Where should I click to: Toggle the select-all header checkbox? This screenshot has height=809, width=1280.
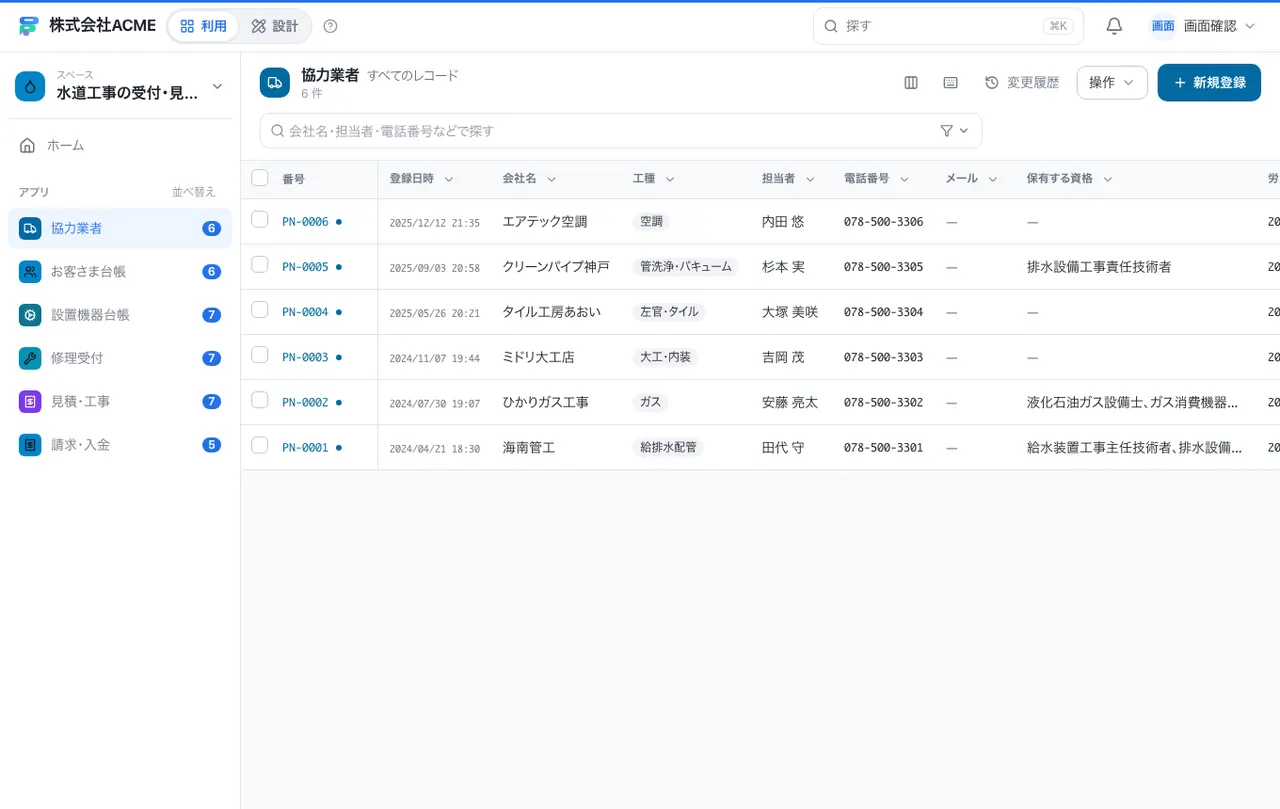tap(260, 178)
